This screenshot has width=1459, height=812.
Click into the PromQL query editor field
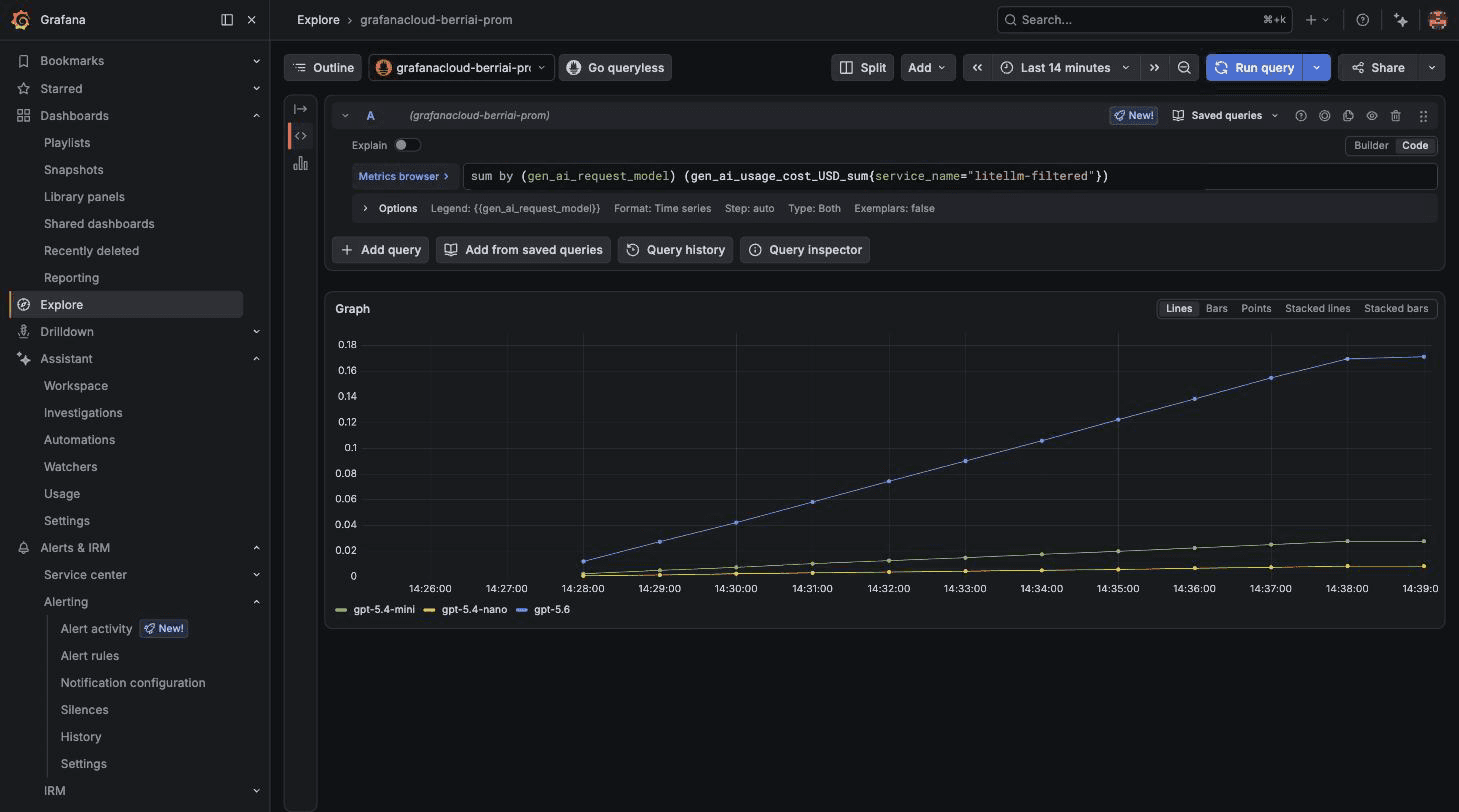tap(950, 177)
